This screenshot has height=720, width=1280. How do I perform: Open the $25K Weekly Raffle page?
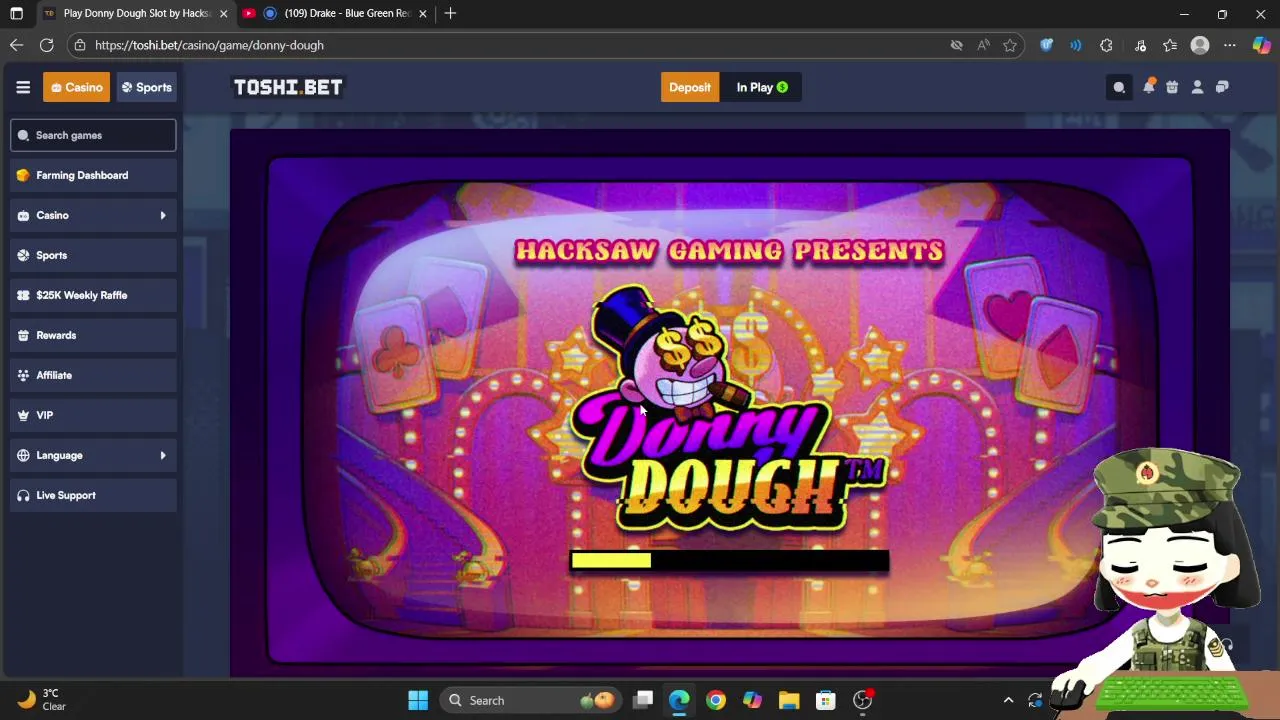click(x=93, y=295)
